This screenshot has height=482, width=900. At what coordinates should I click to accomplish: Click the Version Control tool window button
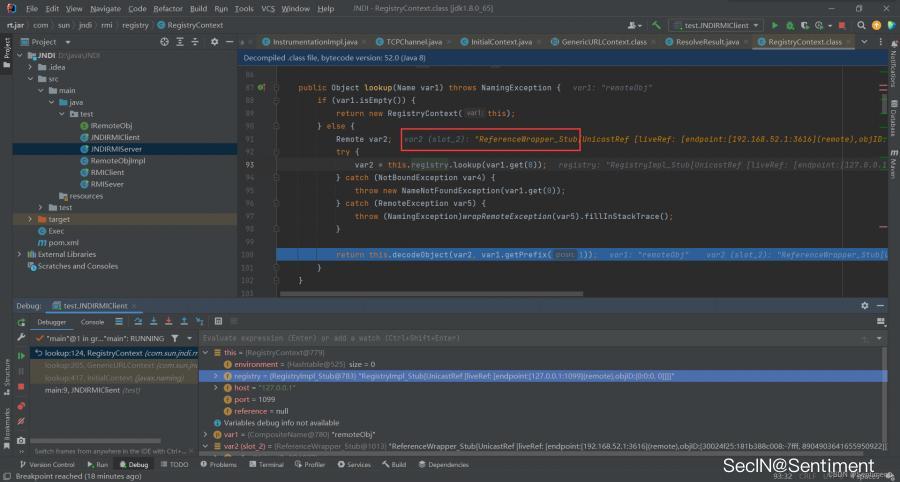(46, 465)
